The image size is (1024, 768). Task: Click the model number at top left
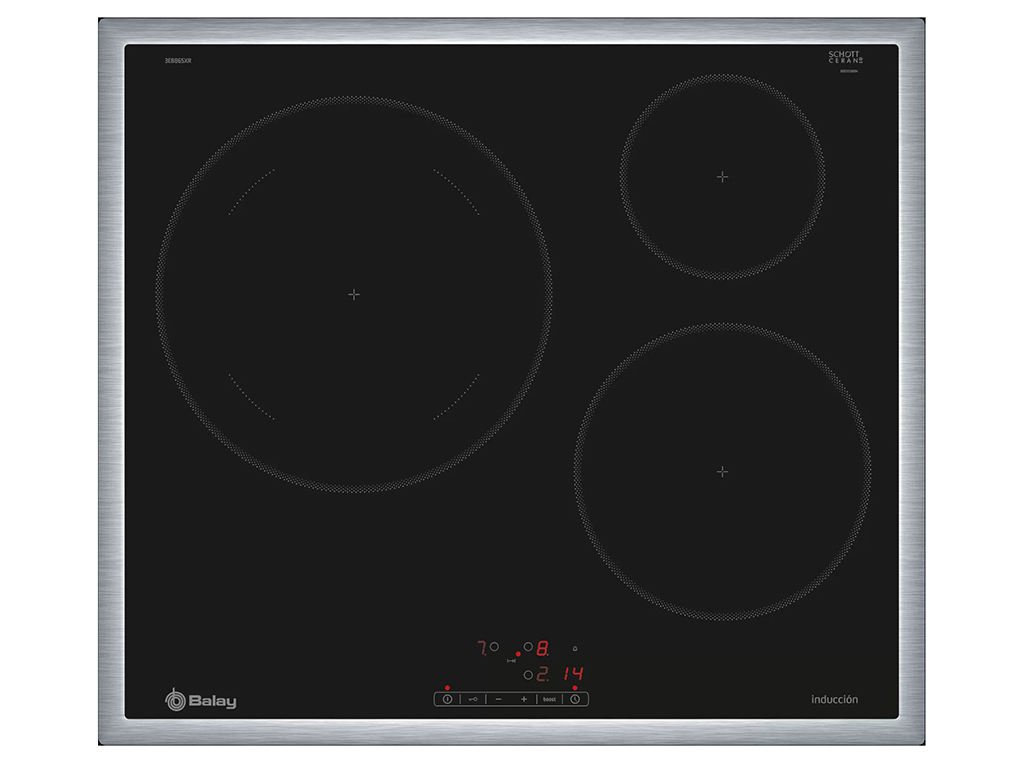[178, 61]
